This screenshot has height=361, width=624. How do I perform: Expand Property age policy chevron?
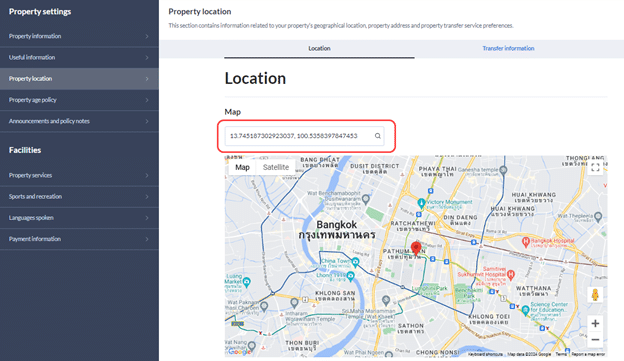tap(147, 100)
